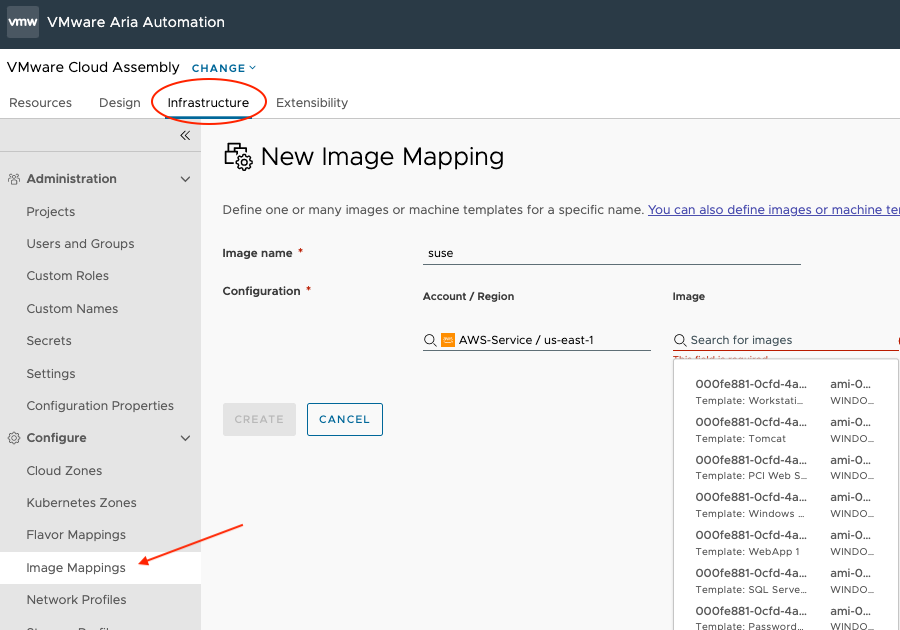Select the Template: SQL Serve... image entry
This screenshot has height=630, width=900.
[785, 581]
